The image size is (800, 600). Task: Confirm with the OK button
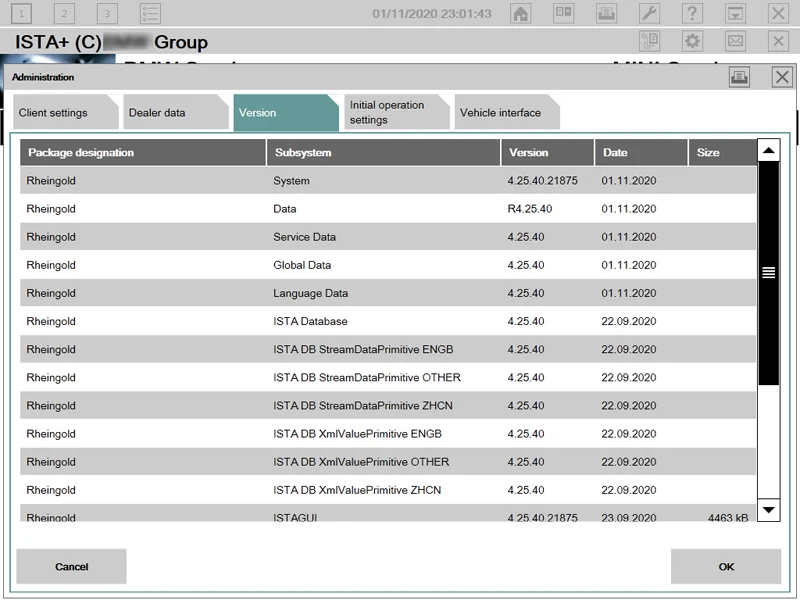pos(726,566)
